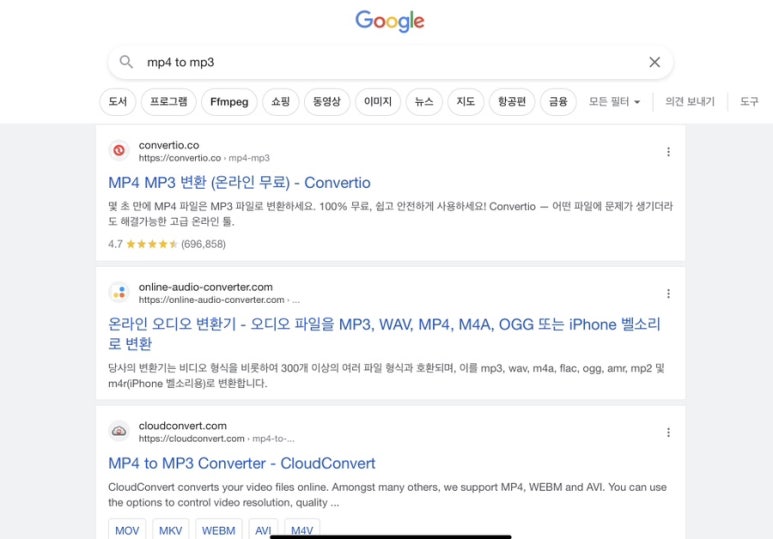Click the CloudConvert favicon icon
Viewport: 773px width, 539px height.
coord(119,431)
